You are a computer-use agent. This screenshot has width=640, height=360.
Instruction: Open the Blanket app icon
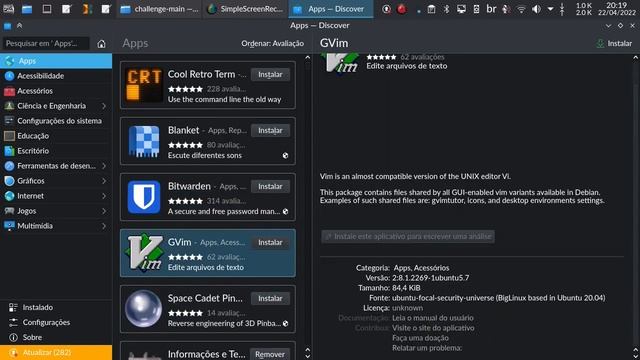point(144,141)
